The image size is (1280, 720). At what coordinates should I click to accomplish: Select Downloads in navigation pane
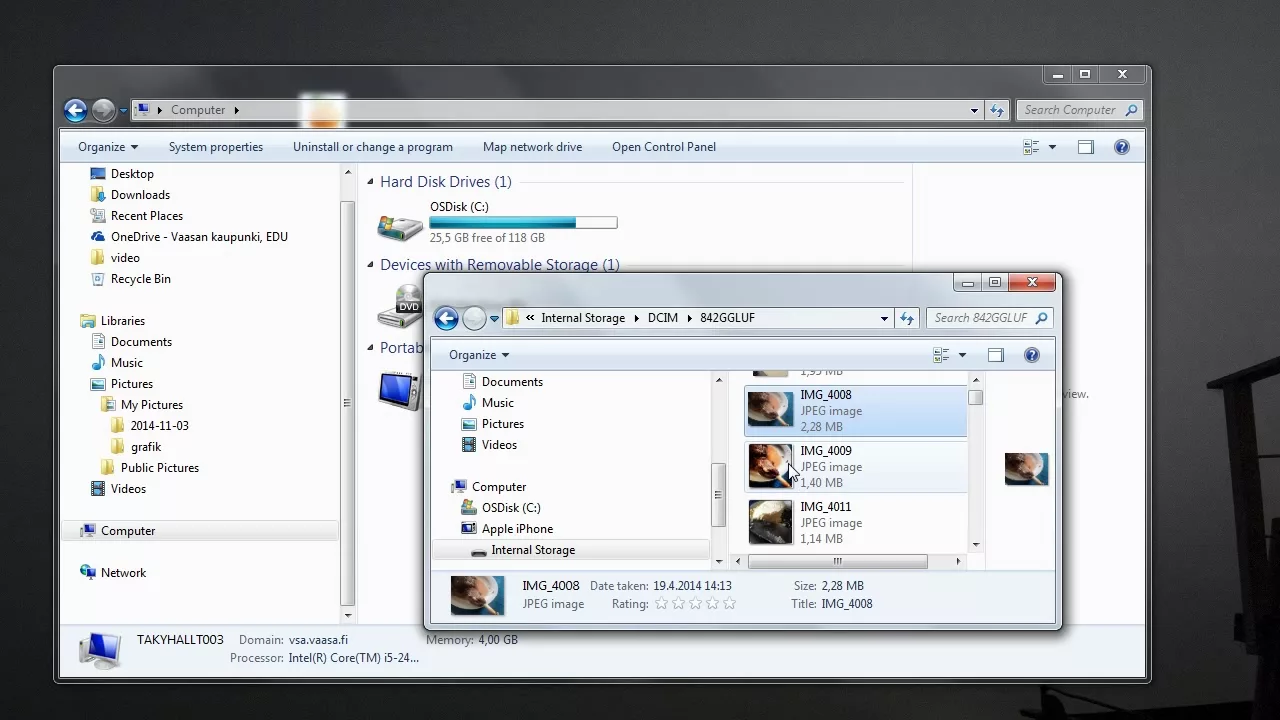140,195
